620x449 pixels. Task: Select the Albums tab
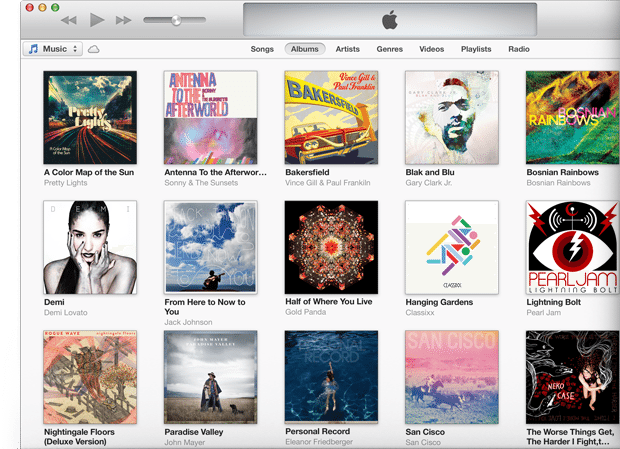click(x=305, y=49)
